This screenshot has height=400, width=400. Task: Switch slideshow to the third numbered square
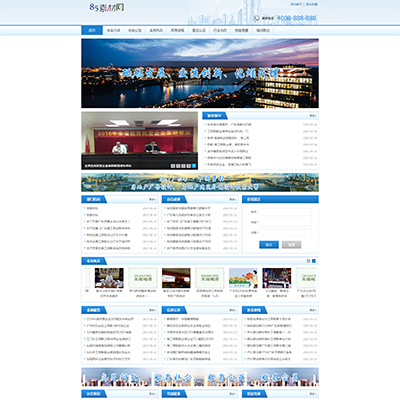pyautogui.click(x=183, y=166)
